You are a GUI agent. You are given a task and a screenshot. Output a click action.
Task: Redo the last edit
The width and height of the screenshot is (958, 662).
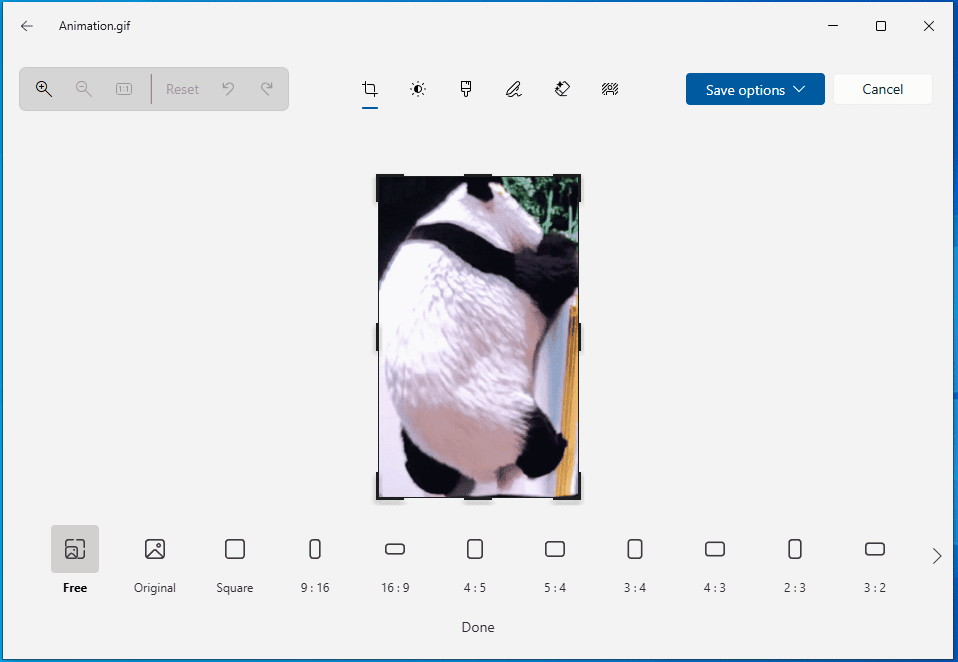tap(266, 88)
